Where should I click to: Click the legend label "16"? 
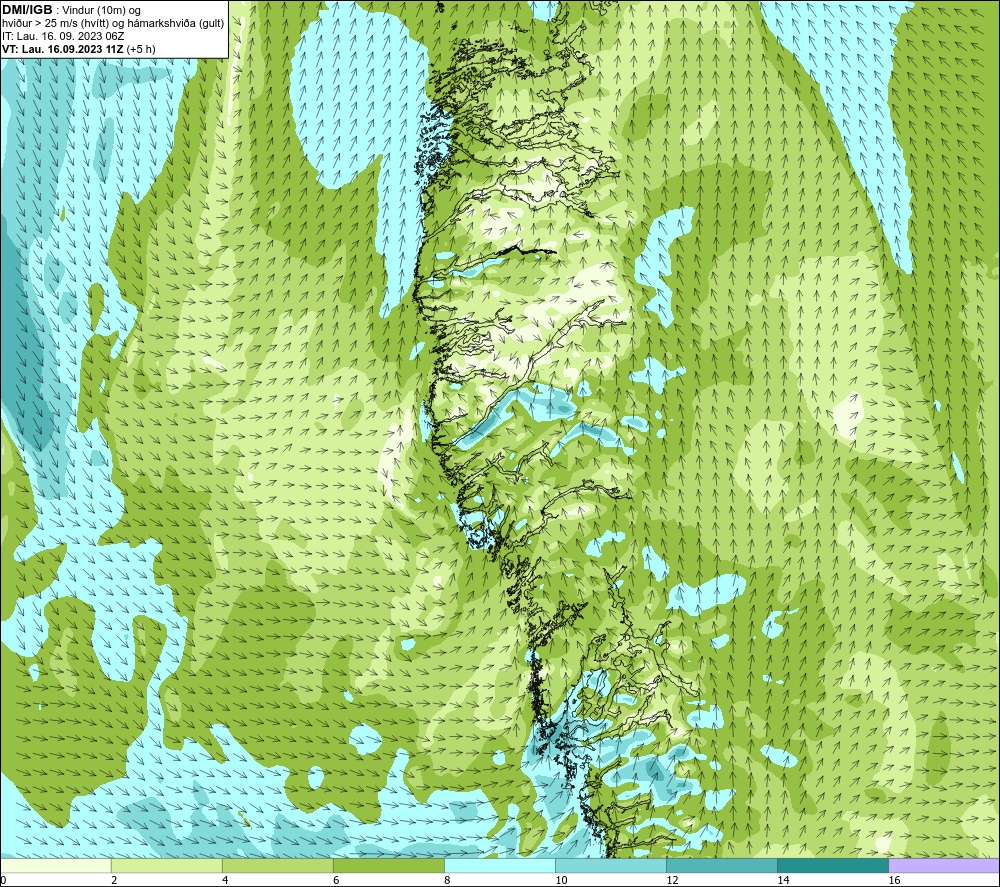893,880
